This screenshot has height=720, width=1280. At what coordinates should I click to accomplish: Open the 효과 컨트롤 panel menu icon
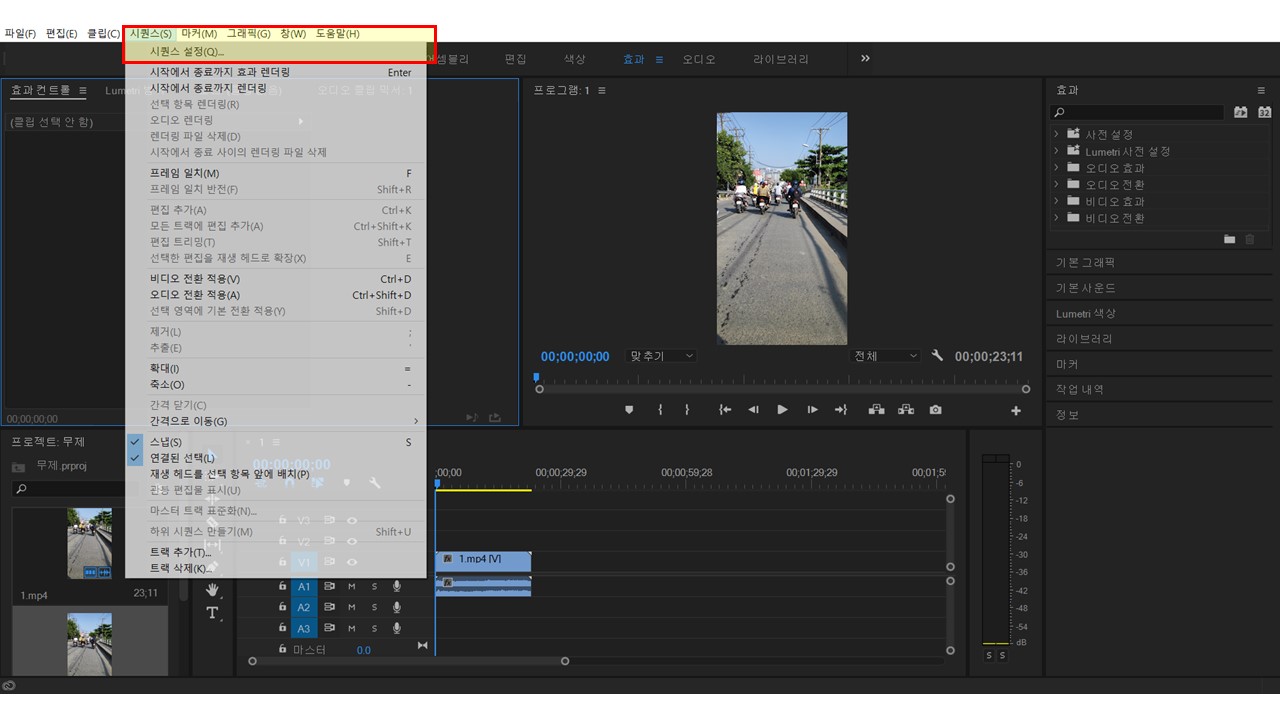pos(83,91)
